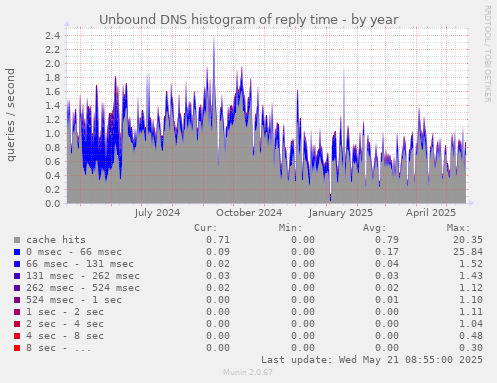
Task: Click the 131-262 msec Max value 1.43
Action: [x=471, y=276]
